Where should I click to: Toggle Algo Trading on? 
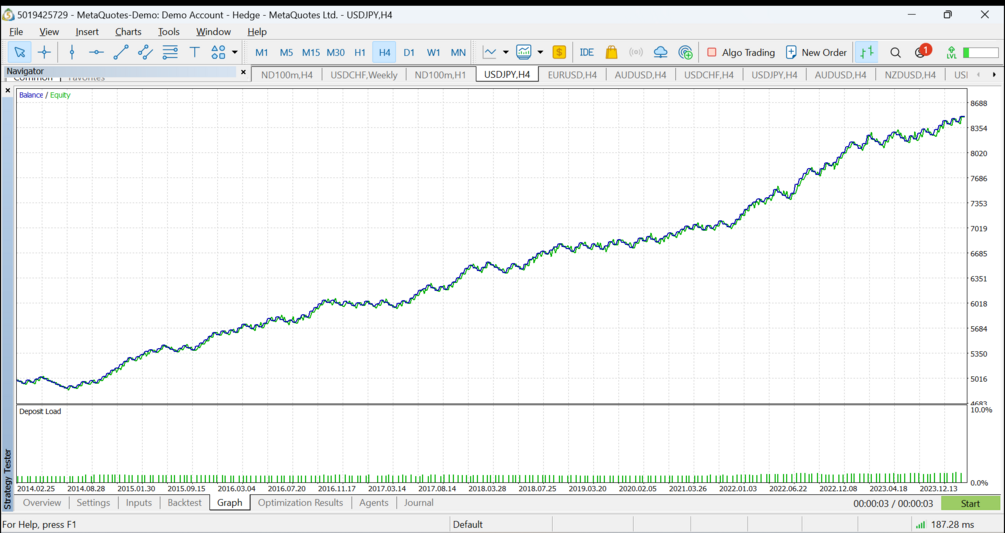point(740,53)
